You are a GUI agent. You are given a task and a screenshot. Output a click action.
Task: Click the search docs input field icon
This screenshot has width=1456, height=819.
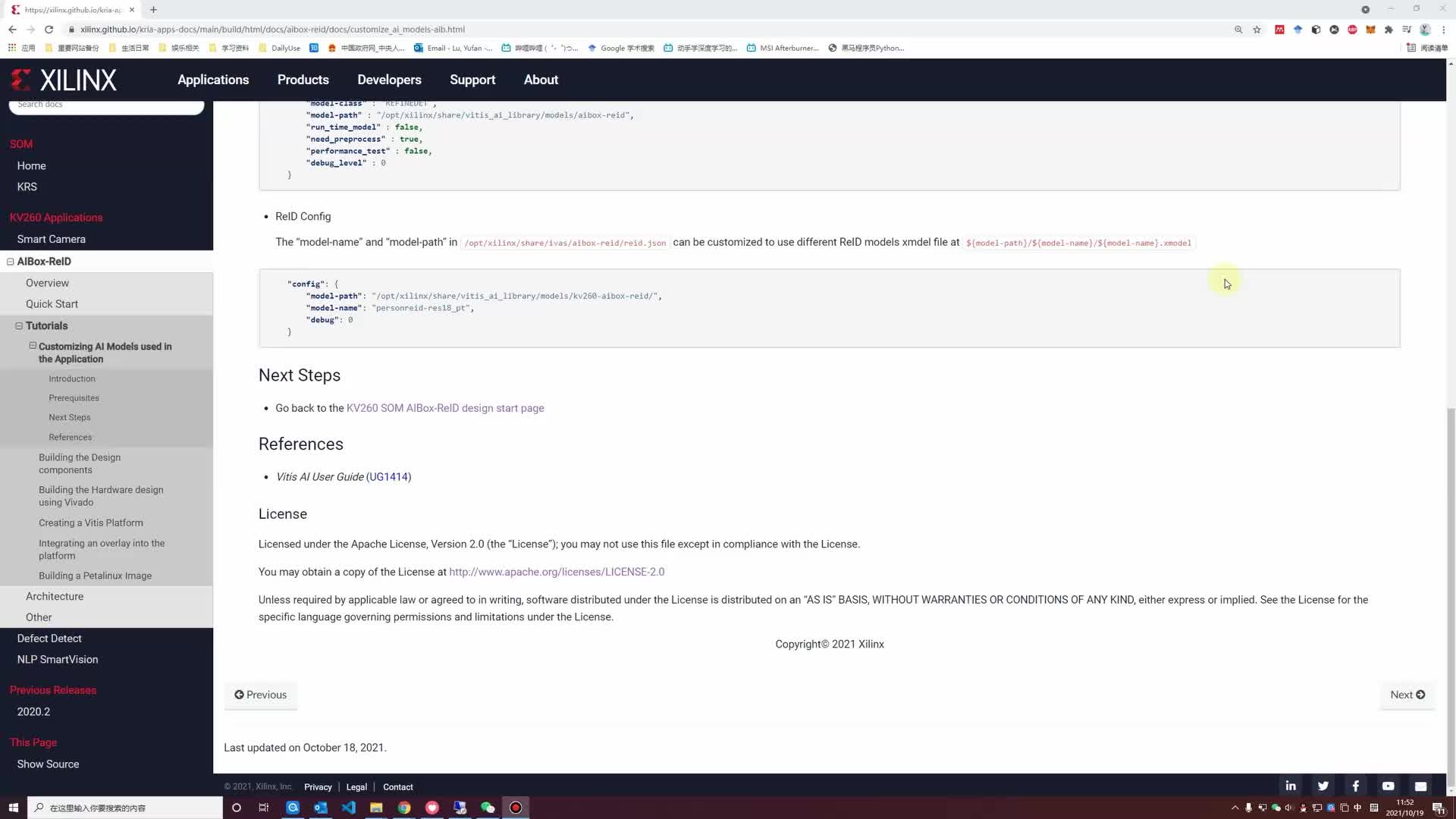tap(106, 103)
